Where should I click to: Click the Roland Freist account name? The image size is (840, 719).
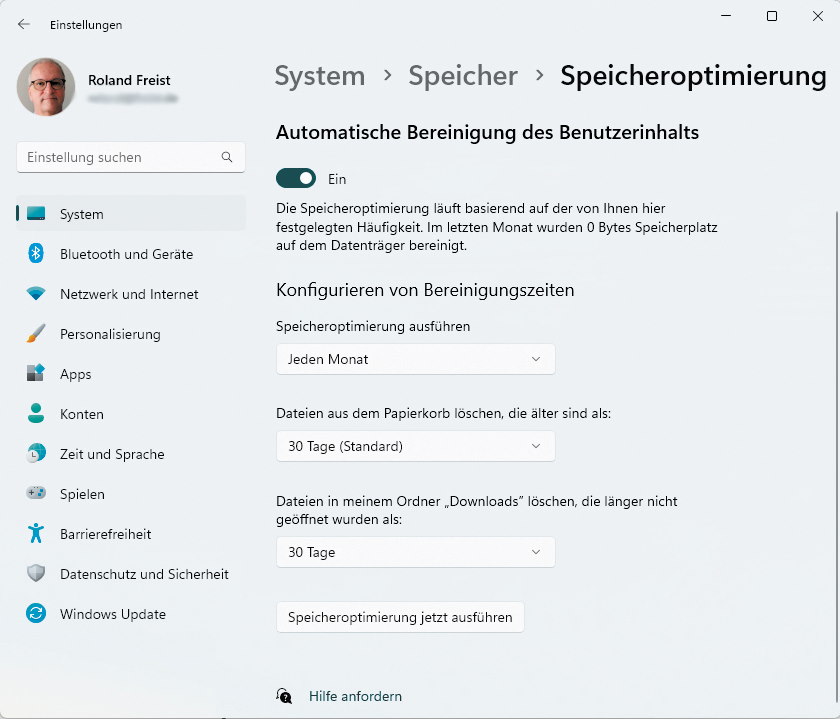tap(129, 80)
